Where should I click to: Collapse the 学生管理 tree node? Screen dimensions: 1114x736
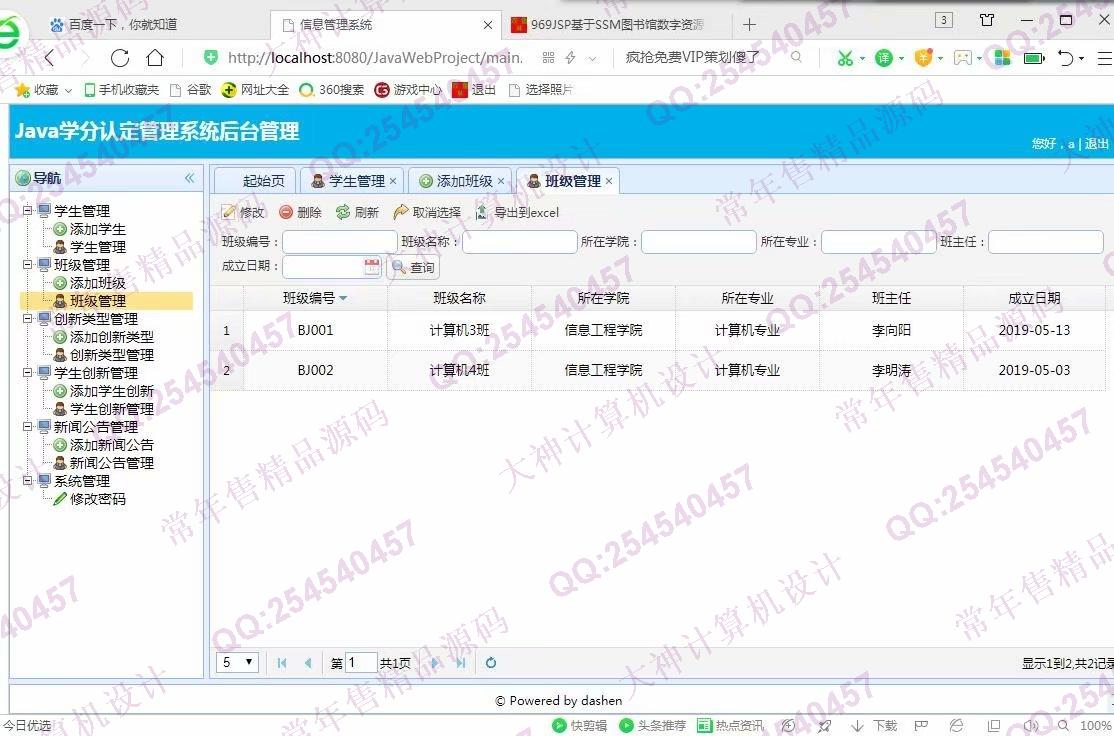pyautogui.click(x=28, y=210)
